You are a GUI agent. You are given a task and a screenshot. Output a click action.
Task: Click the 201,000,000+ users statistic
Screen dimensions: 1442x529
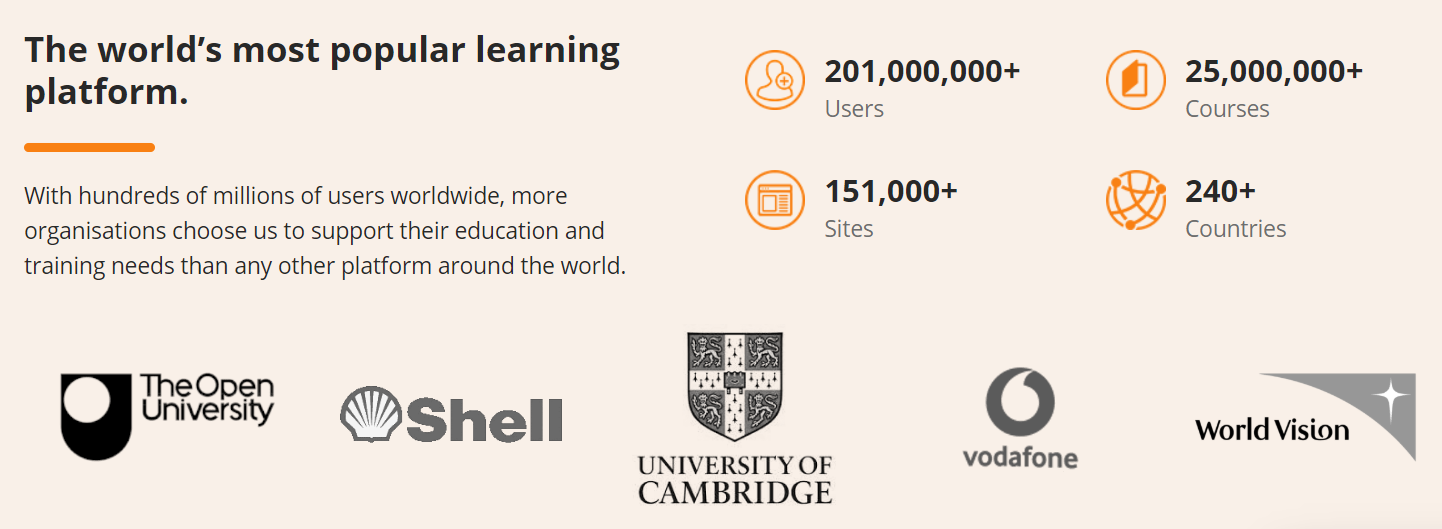point(922,72)
